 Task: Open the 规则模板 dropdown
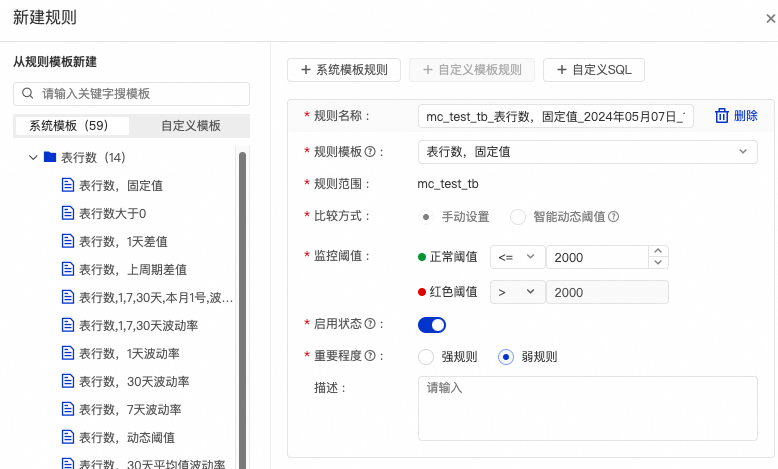coord(587,152)
